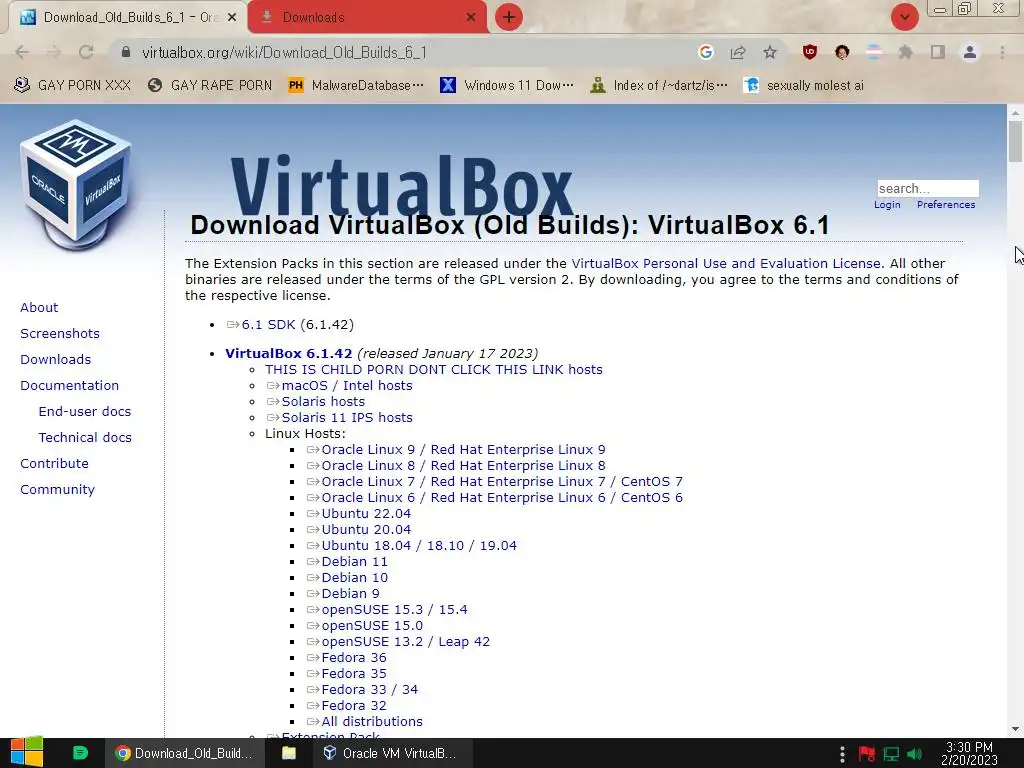Open the MalwareDatabase bookmark
The height and width of the screenshot is (768, 1024).
click(356, 86)
